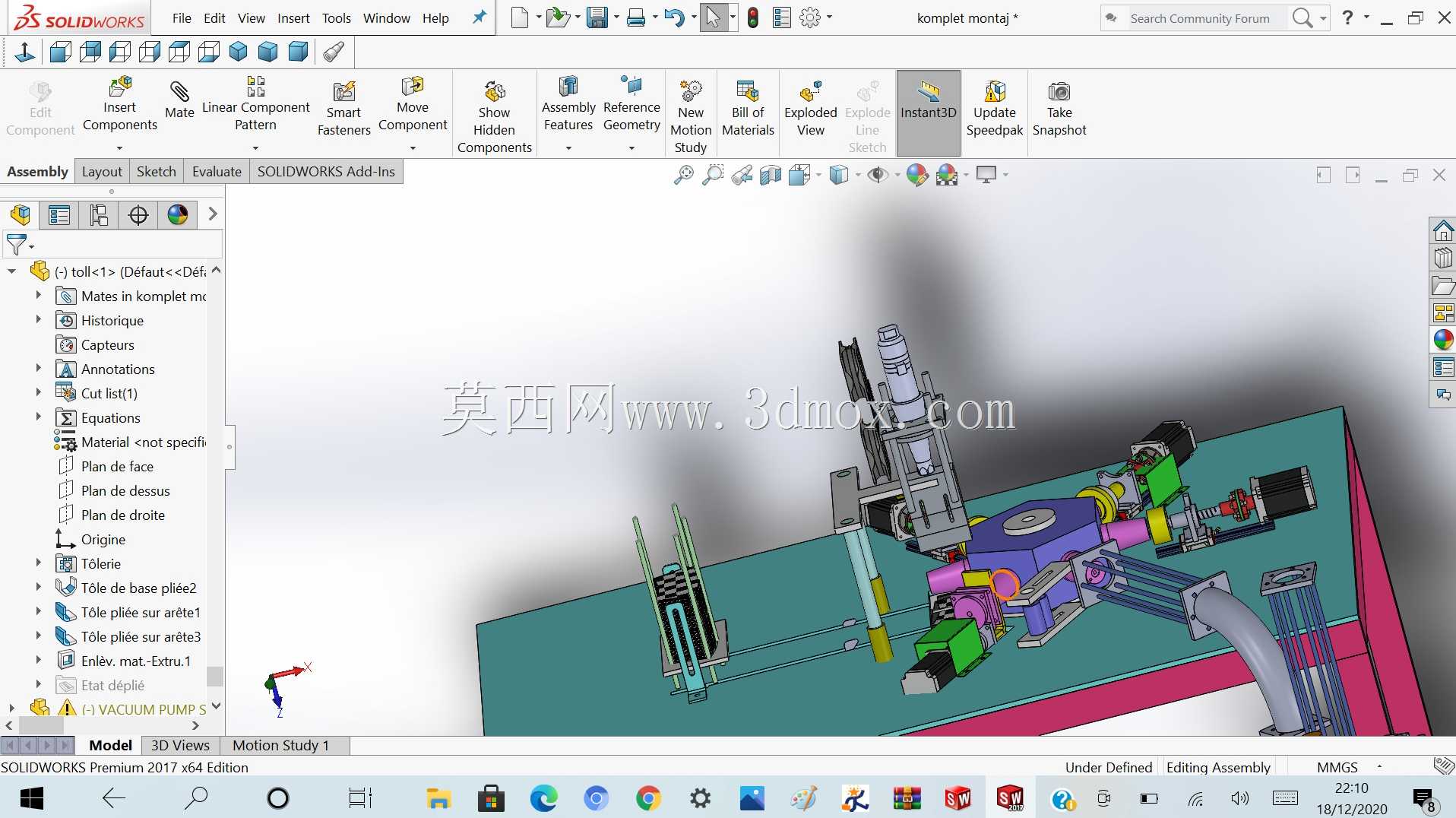Switch to the Evaluate tab
Viewport: 1456px width, 818px height.
tap(217, 172)
